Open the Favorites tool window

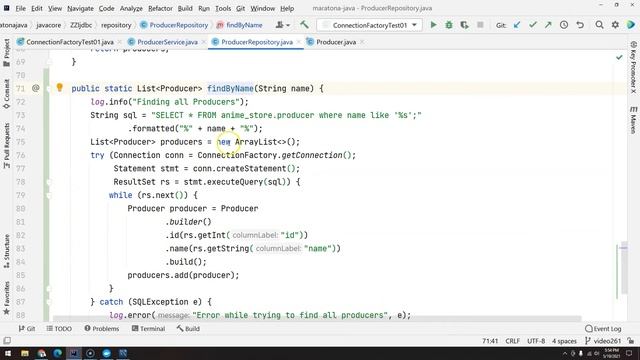6,298
